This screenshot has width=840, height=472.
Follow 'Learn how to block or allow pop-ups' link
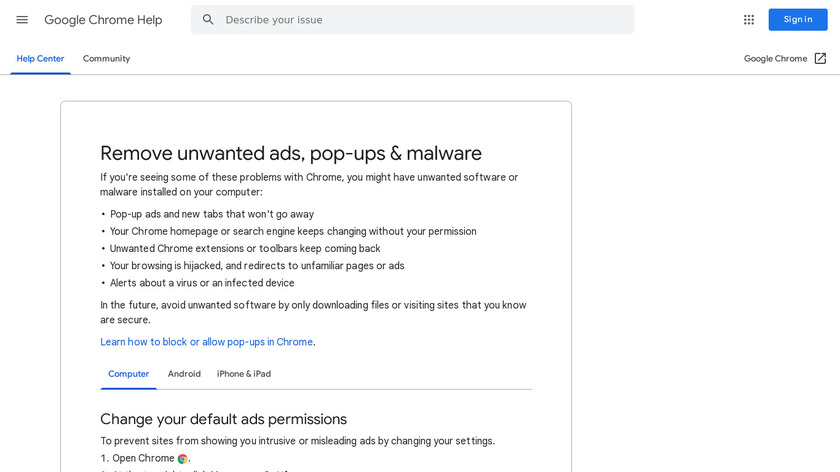(x=206, y=342)
